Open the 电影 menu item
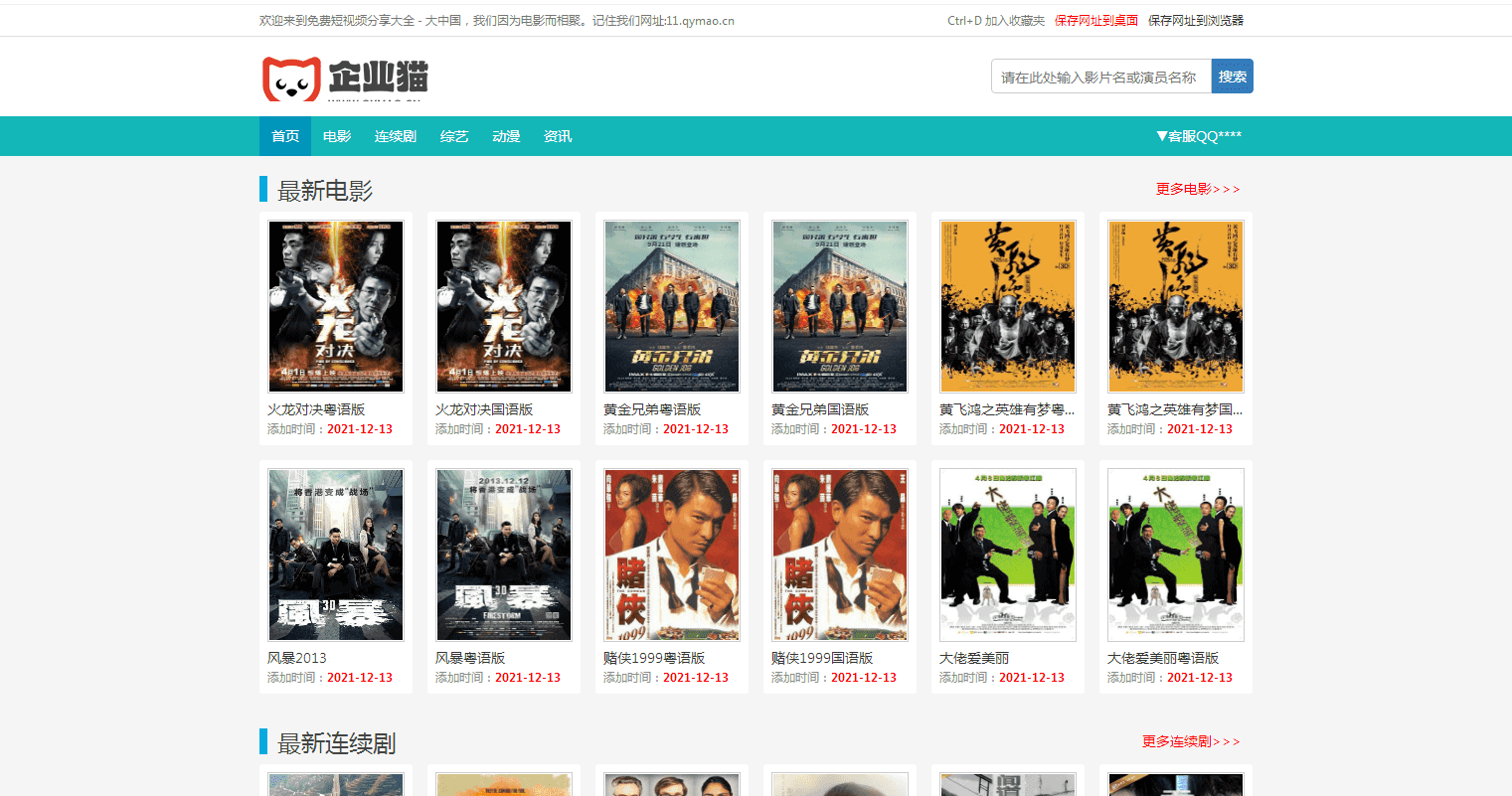This screenshot has width=1512, height=796. 337,136
